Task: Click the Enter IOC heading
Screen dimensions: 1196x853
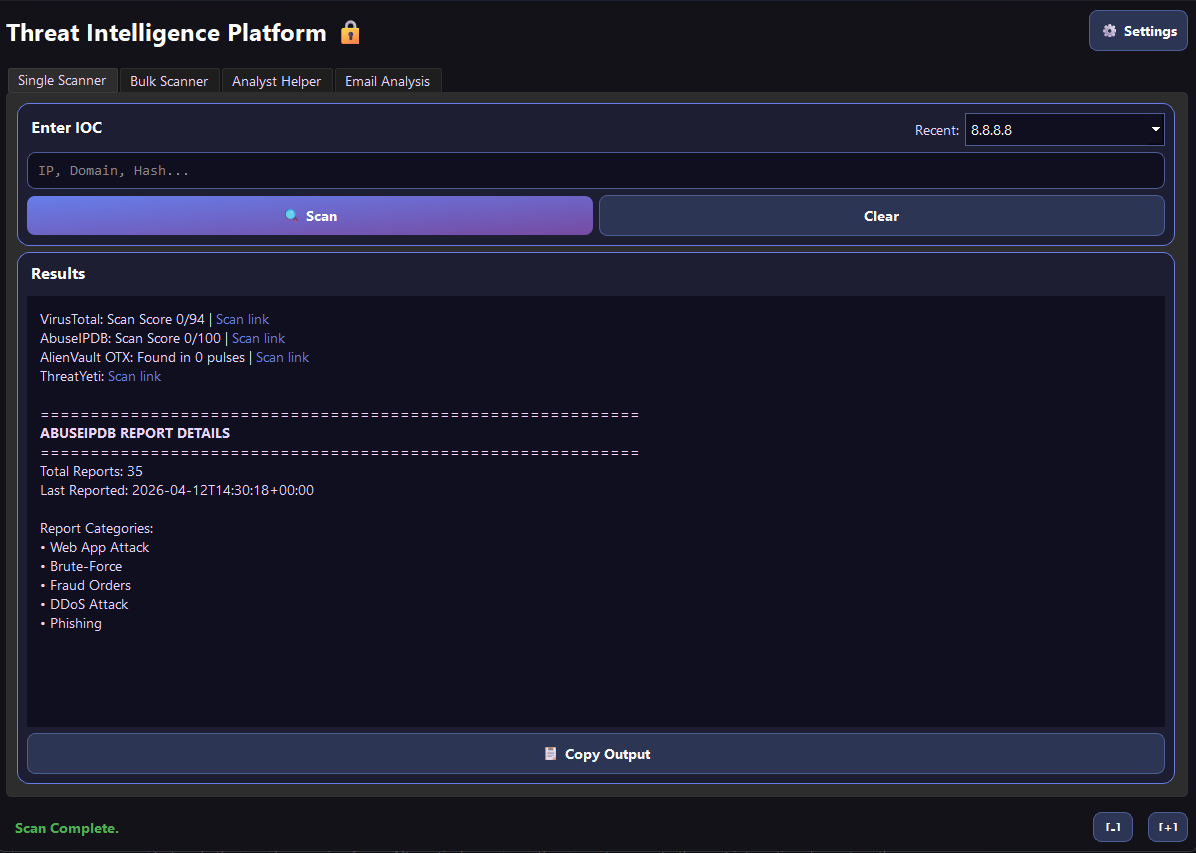Action: 66,128
